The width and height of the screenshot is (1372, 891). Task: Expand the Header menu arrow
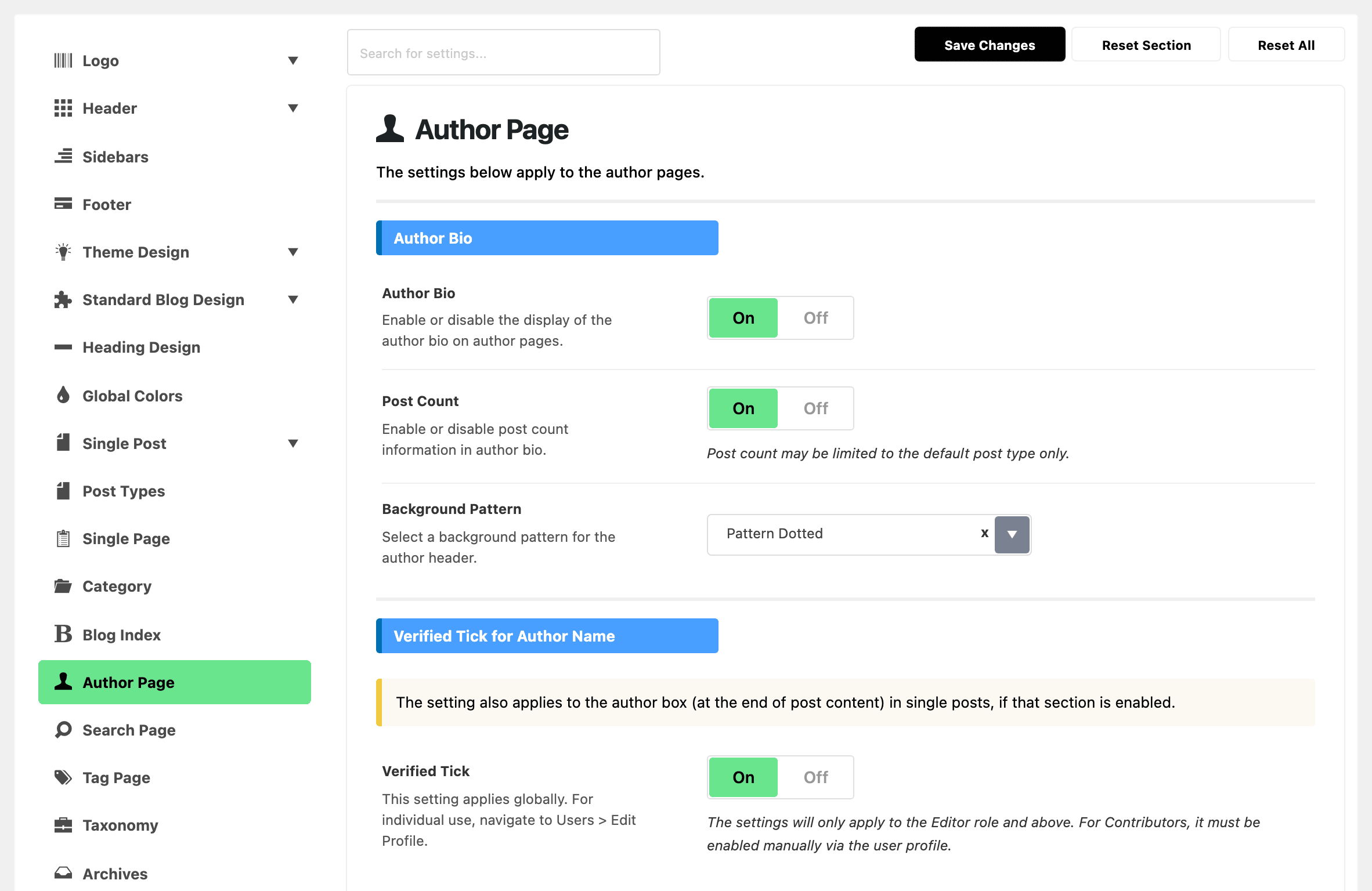(x=293, y=108)
